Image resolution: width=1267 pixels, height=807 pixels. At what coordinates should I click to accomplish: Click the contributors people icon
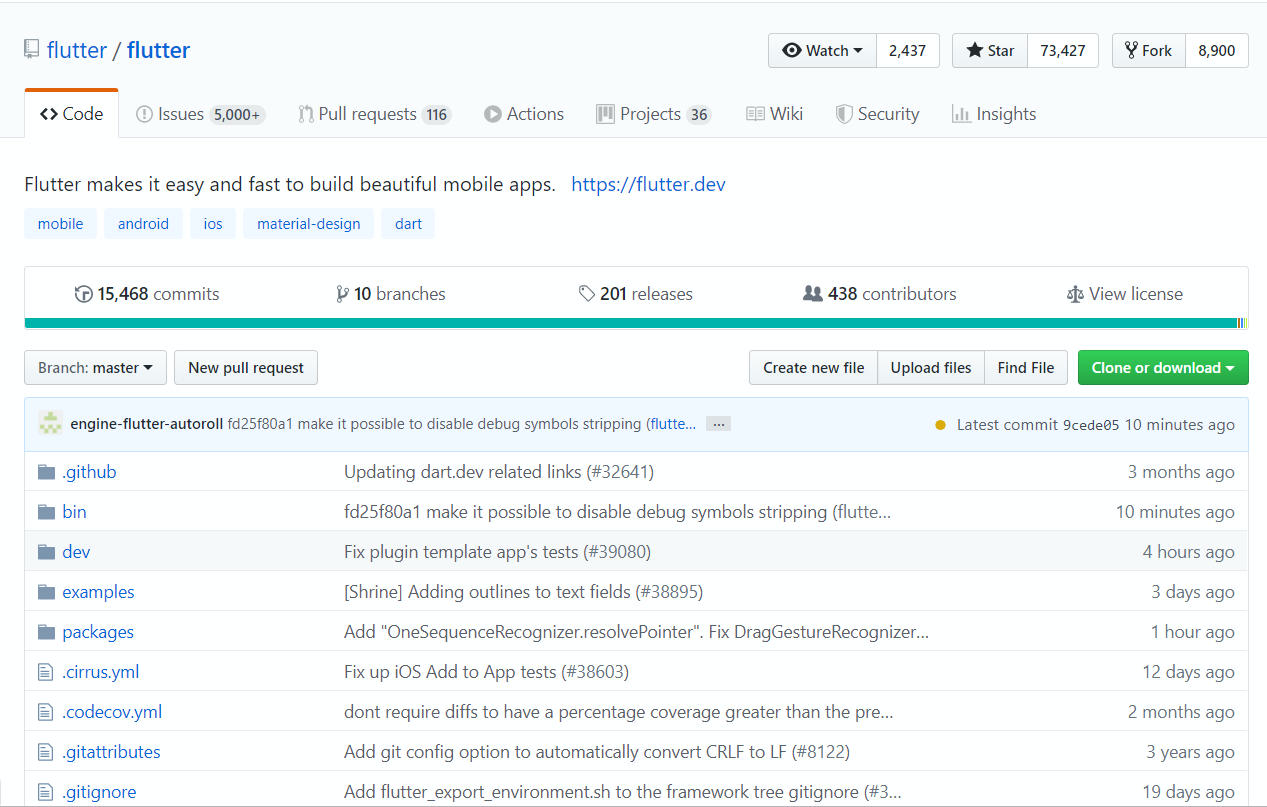tap(813, 294)
